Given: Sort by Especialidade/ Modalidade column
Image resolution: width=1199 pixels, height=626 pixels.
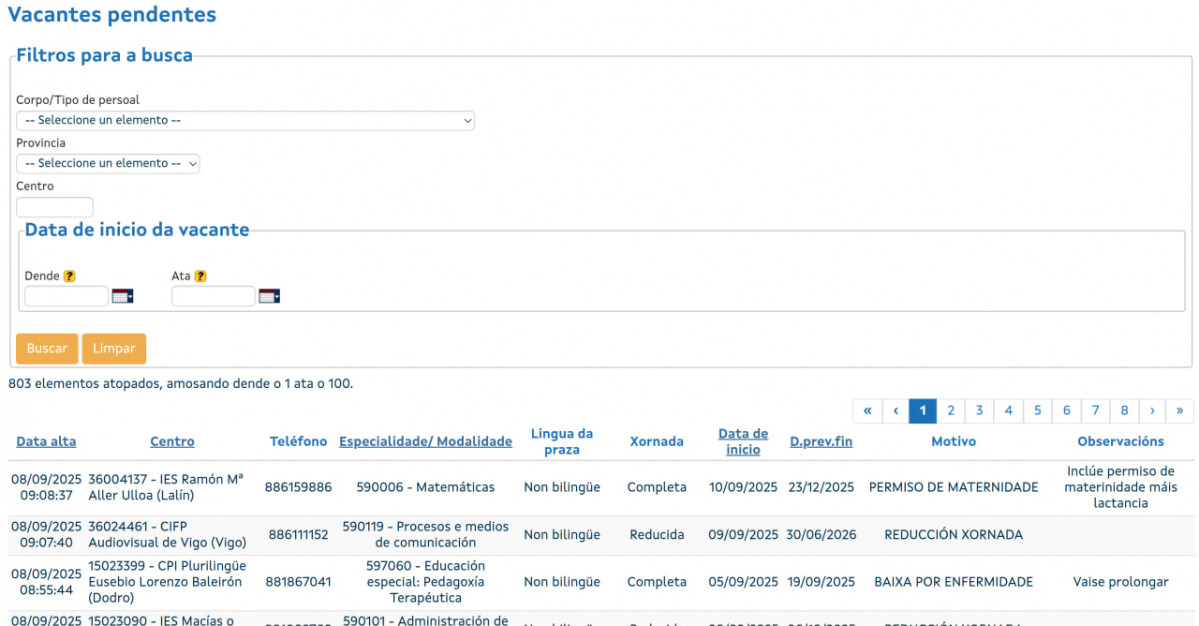Looking at the screenshot, I should [425, 441].
